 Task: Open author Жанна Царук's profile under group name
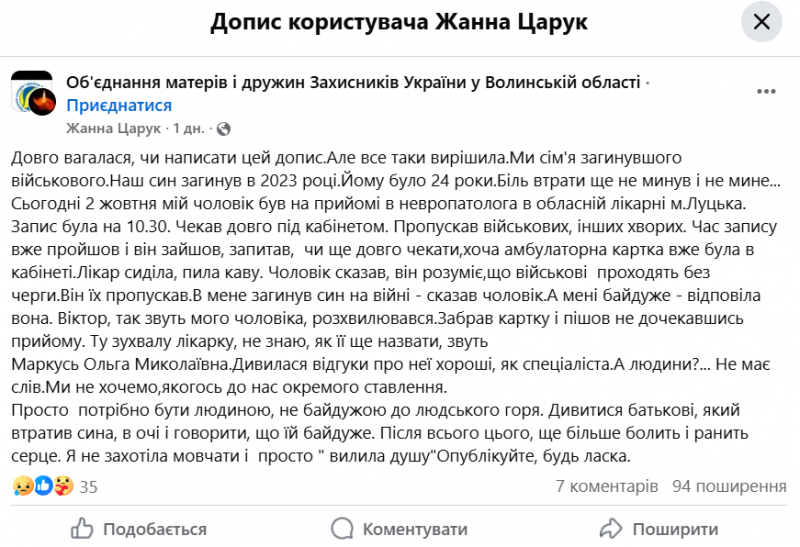tap(114, 129)
